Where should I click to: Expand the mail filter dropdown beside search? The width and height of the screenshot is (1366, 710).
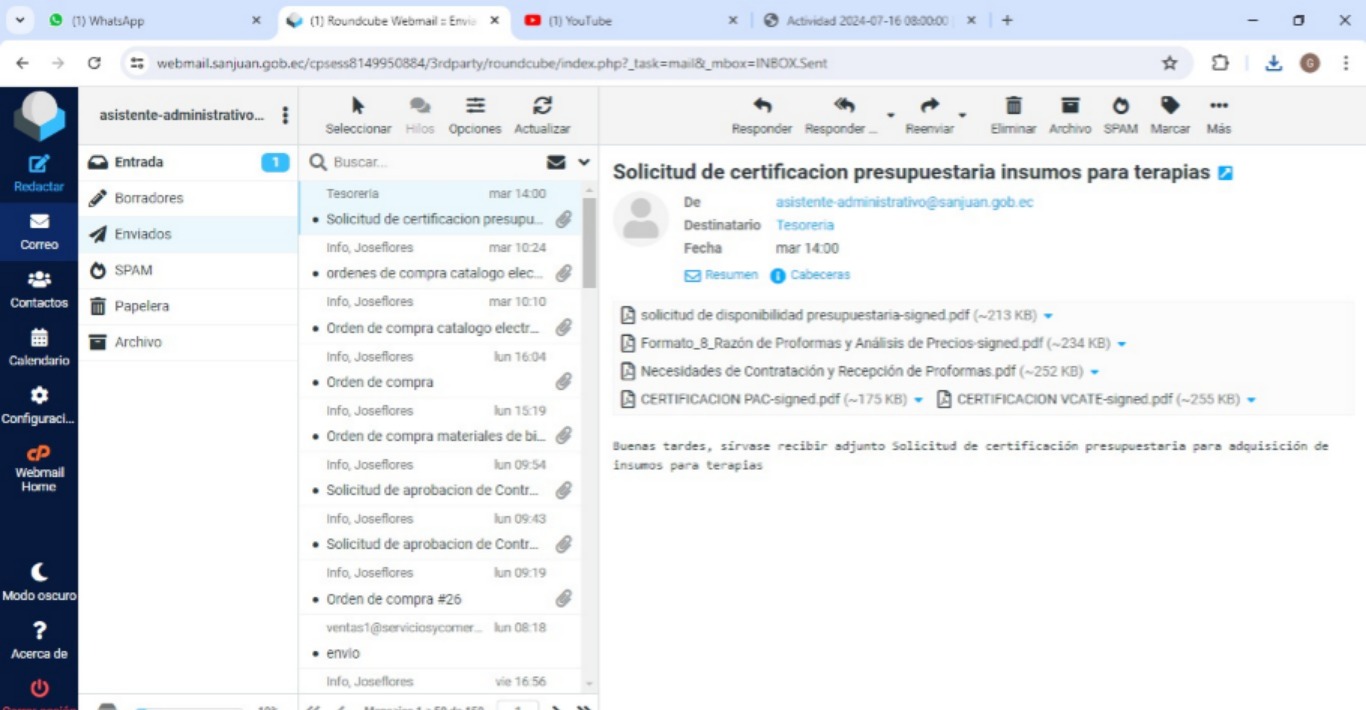pos(584,162)
